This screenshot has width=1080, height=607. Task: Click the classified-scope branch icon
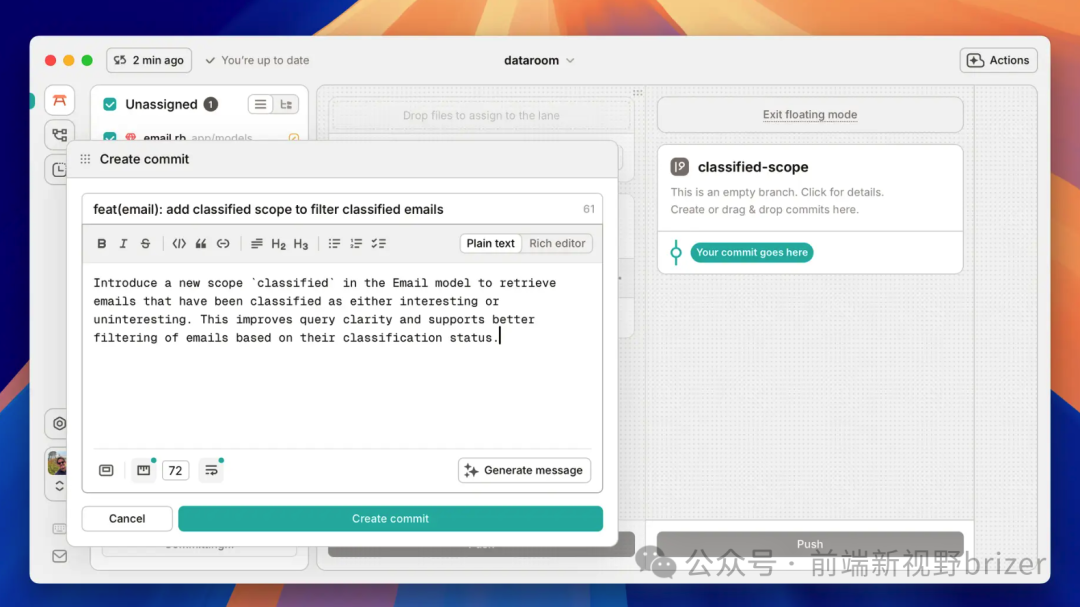click(x=679, y=167)
